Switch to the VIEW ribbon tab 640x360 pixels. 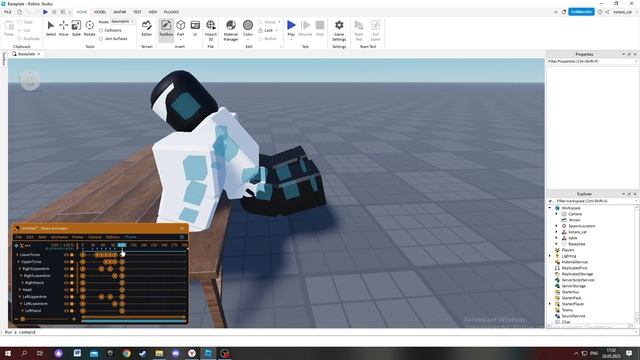pos(153,12)
